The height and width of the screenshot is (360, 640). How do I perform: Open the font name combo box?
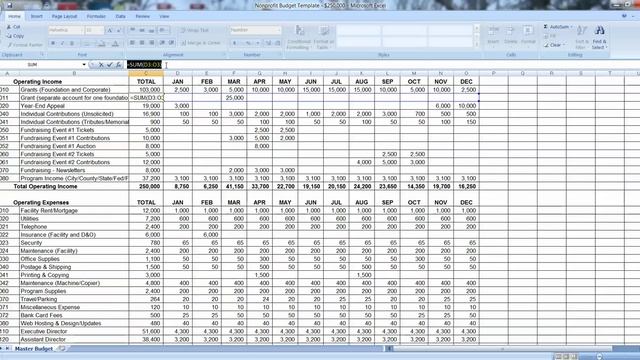click(x=66, y=30)
